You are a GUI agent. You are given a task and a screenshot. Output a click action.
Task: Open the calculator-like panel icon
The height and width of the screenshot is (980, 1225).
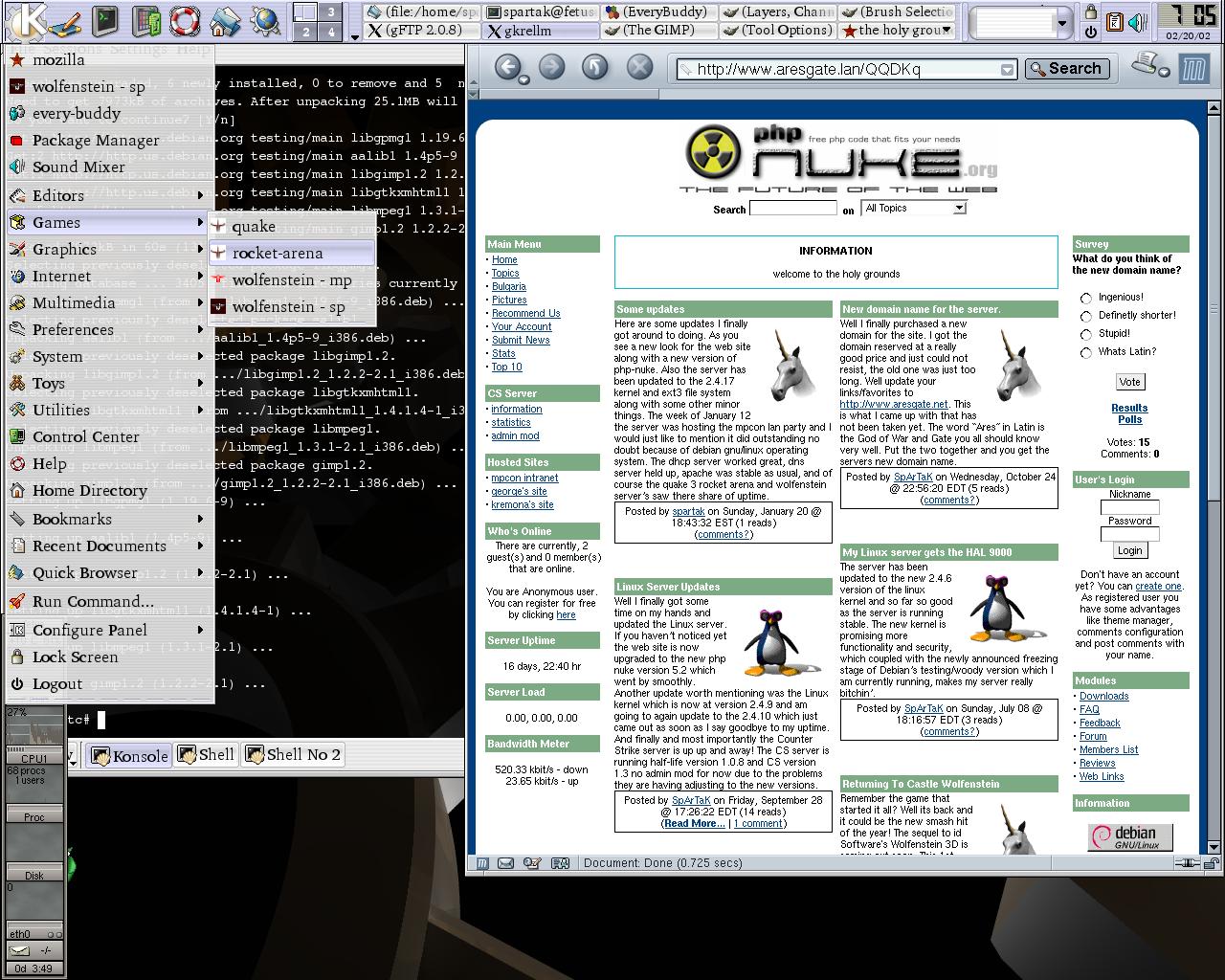click(x=145, y=19)
